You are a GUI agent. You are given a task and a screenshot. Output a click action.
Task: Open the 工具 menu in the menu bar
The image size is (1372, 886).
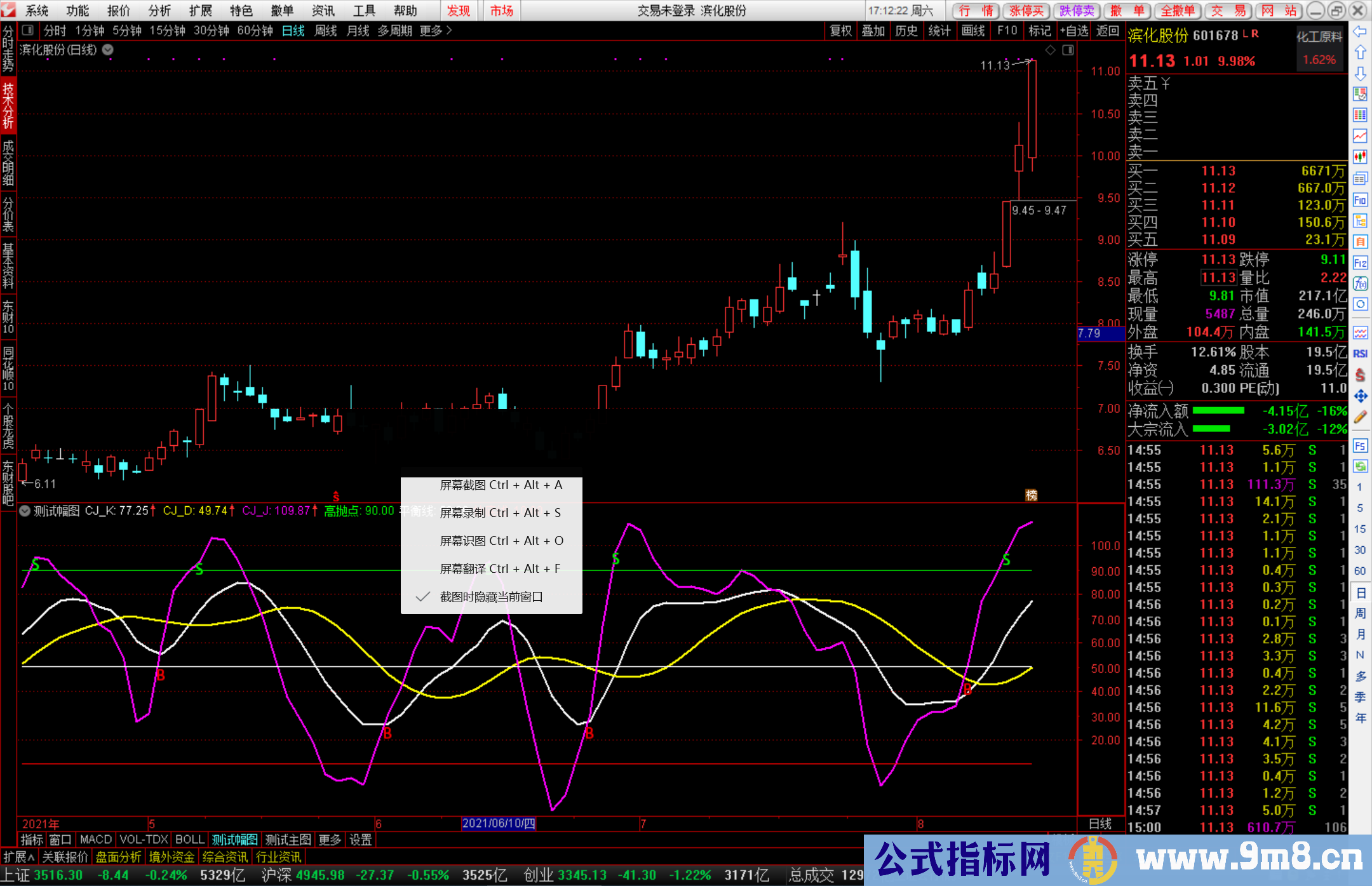coord(363,11)
